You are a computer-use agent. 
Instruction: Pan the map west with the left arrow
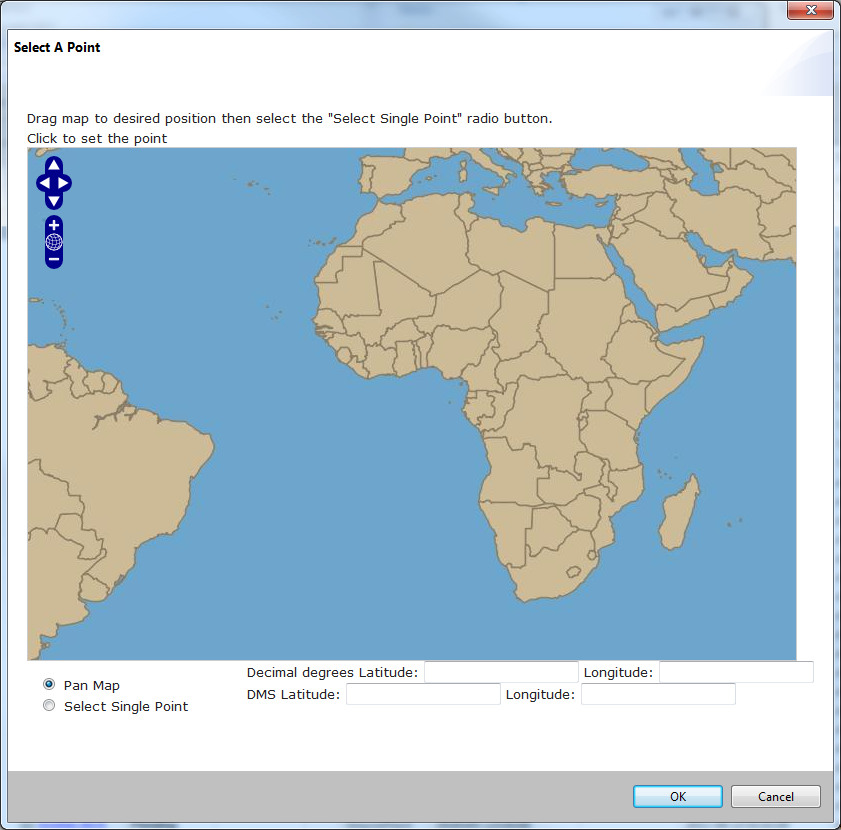click(x=44, y=183)
